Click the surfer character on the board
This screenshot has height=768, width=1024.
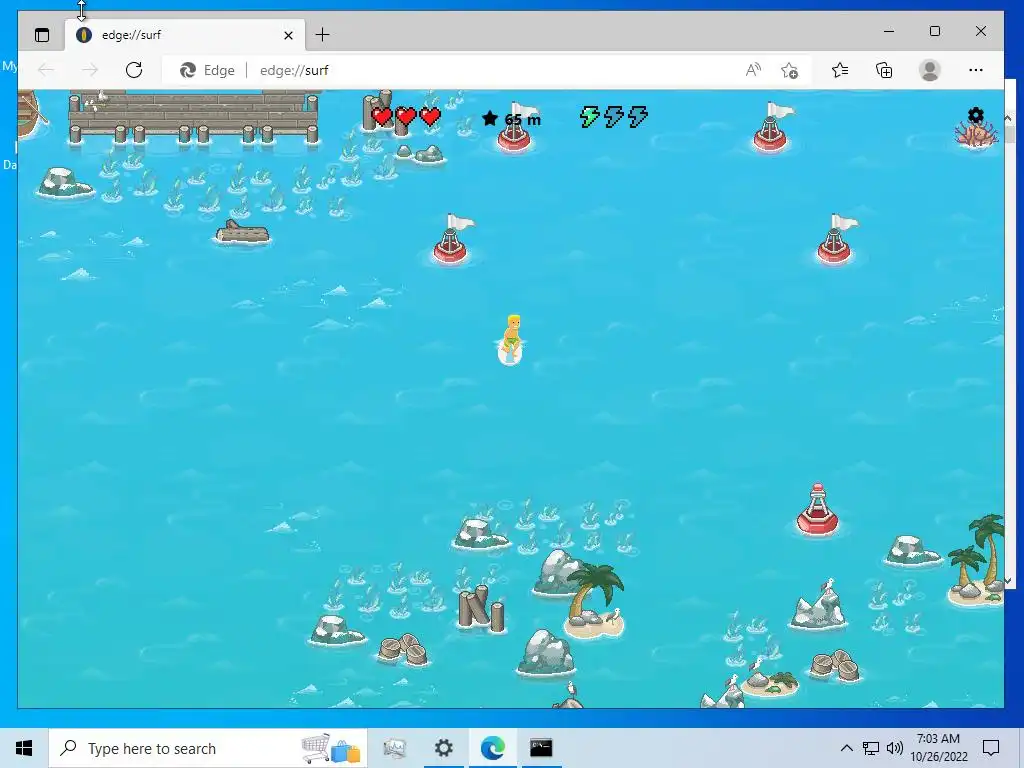pyautogui.click(x=511, y=340)
